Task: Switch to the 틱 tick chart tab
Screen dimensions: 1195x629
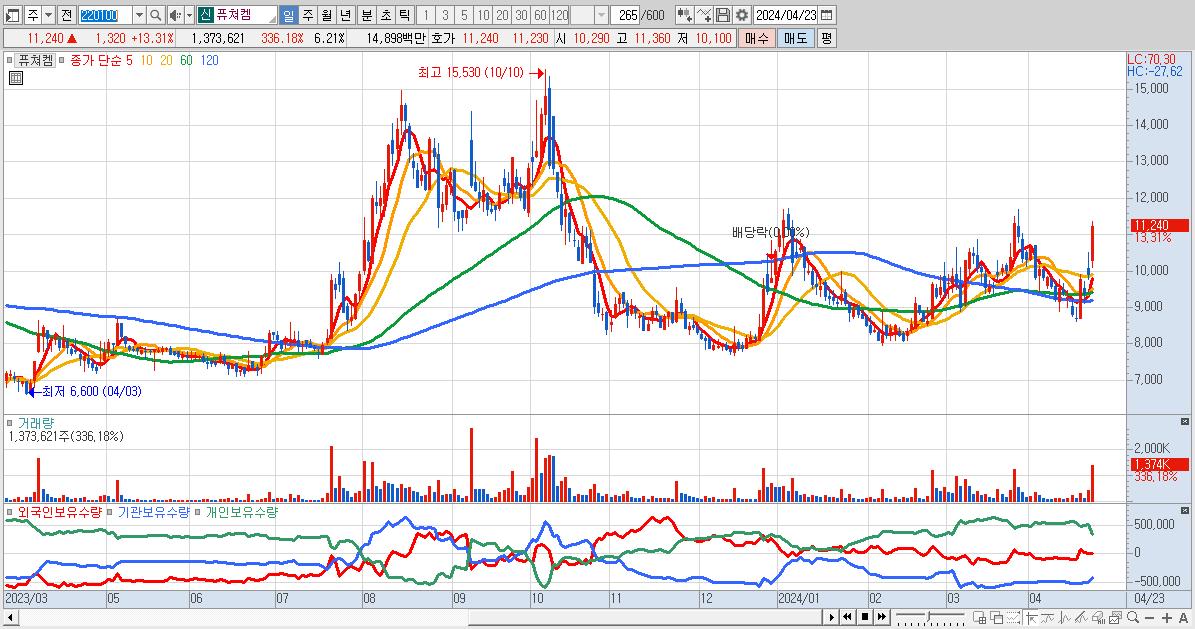Action: pos(405,14)
